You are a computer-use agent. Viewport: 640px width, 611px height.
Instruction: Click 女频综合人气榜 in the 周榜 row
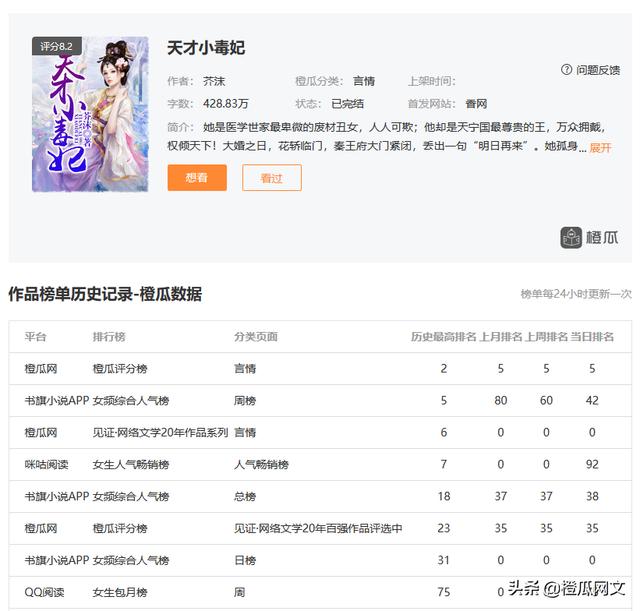(x=131, y=400)
